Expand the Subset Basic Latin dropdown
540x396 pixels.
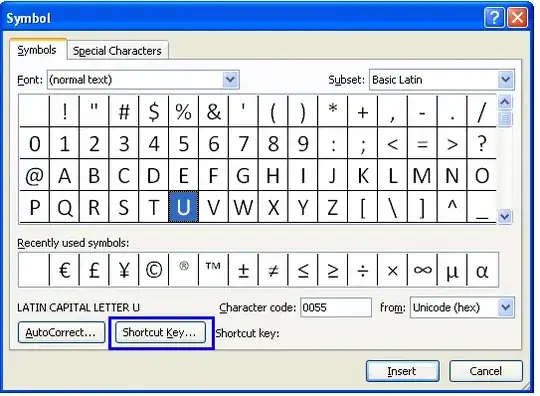[x=506, y=80]
